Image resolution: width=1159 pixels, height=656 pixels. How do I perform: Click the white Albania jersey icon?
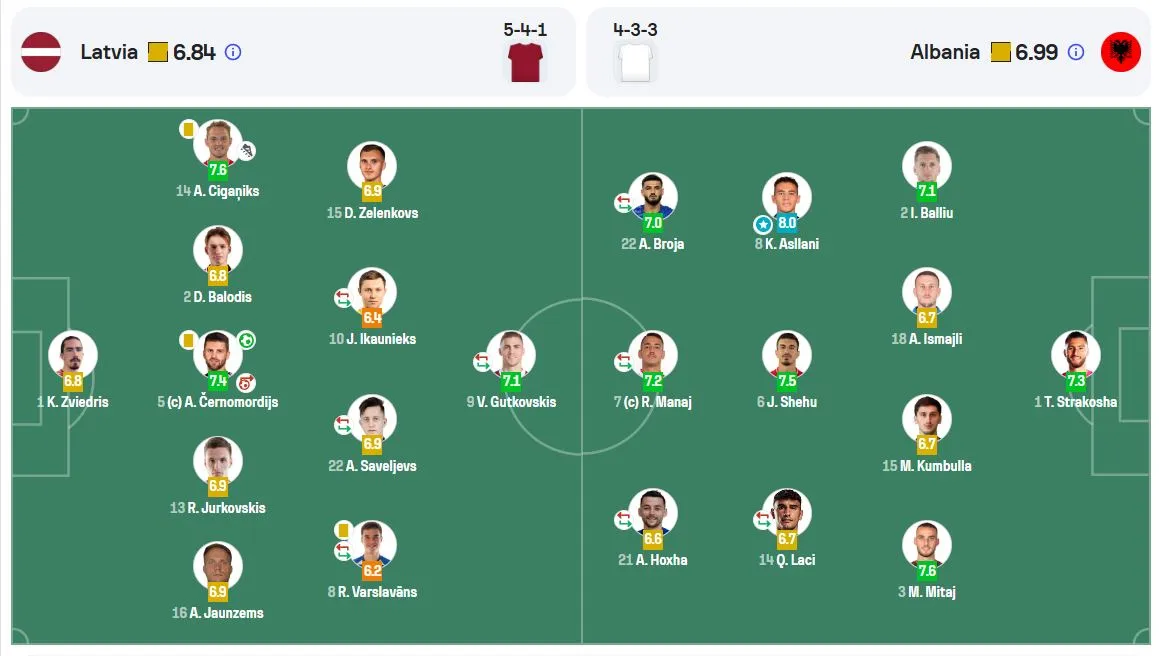coord(635,62)
